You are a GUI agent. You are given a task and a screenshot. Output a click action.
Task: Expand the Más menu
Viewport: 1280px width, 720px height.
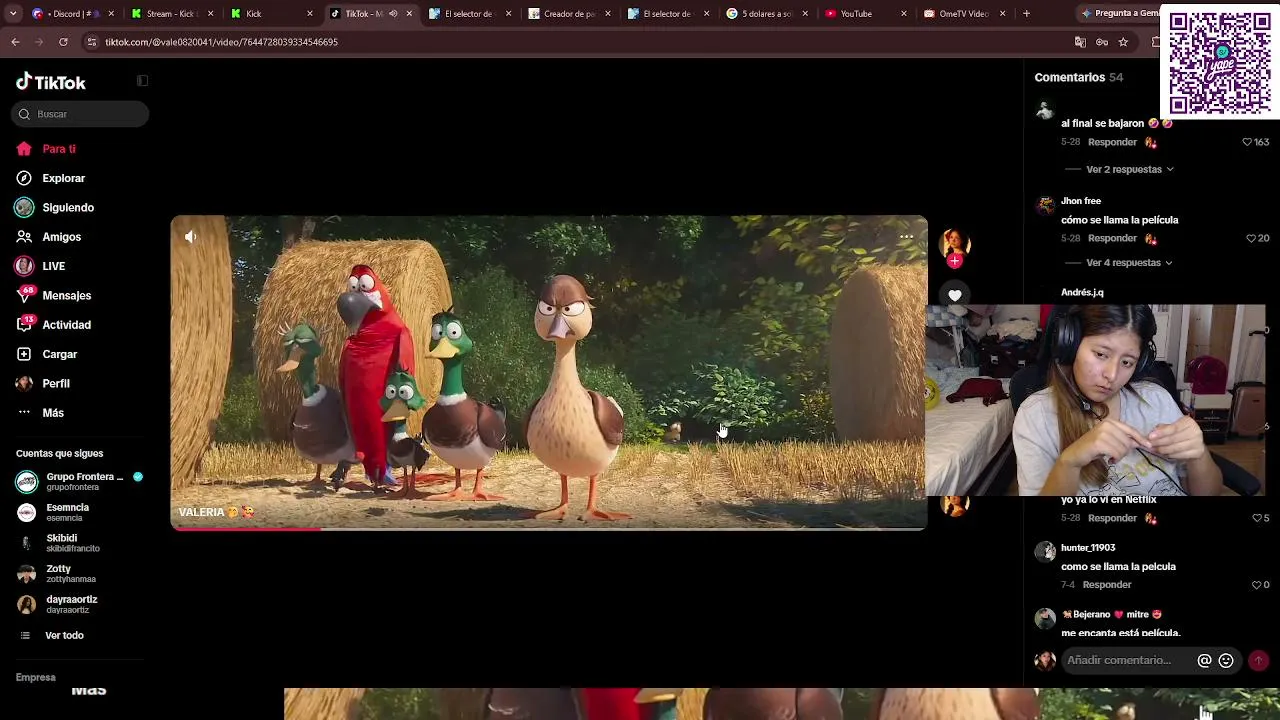(53, 413)
